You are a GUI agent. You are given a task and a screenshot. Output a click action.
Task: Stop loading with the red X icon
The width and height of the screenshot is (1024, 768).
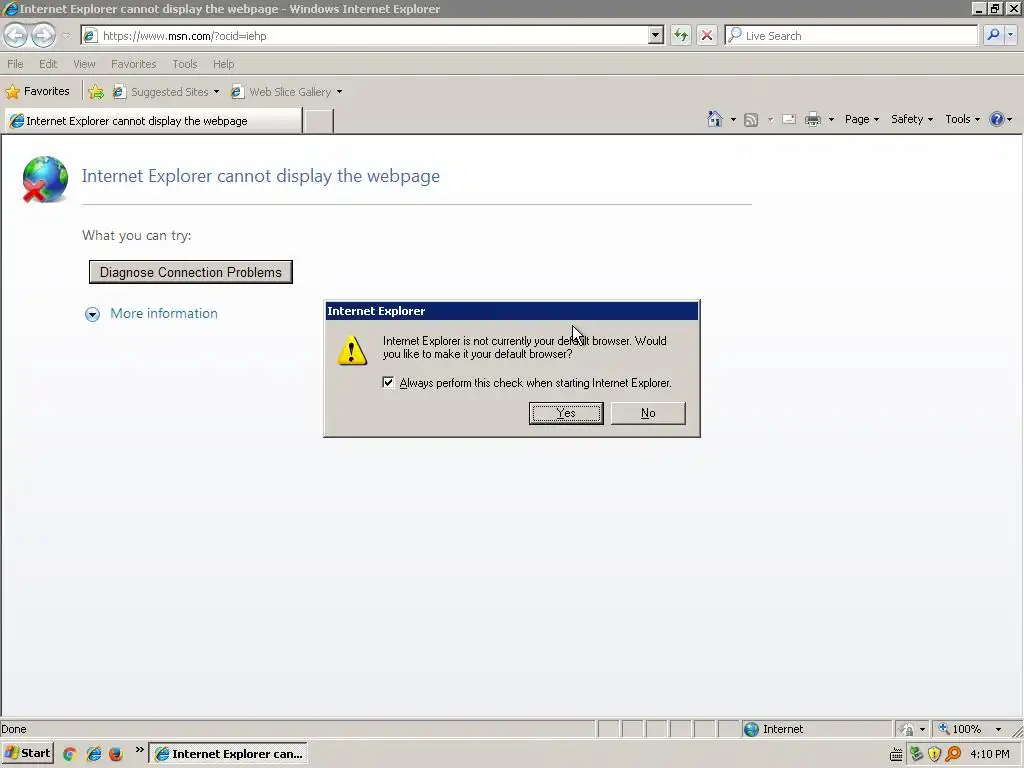707,35
